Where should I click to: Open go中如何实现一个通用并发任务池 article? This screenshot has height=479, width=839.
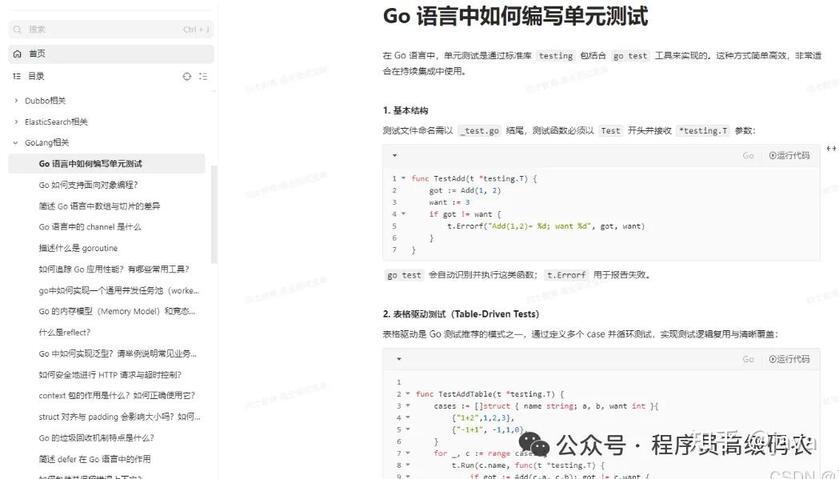click(119, 291)
